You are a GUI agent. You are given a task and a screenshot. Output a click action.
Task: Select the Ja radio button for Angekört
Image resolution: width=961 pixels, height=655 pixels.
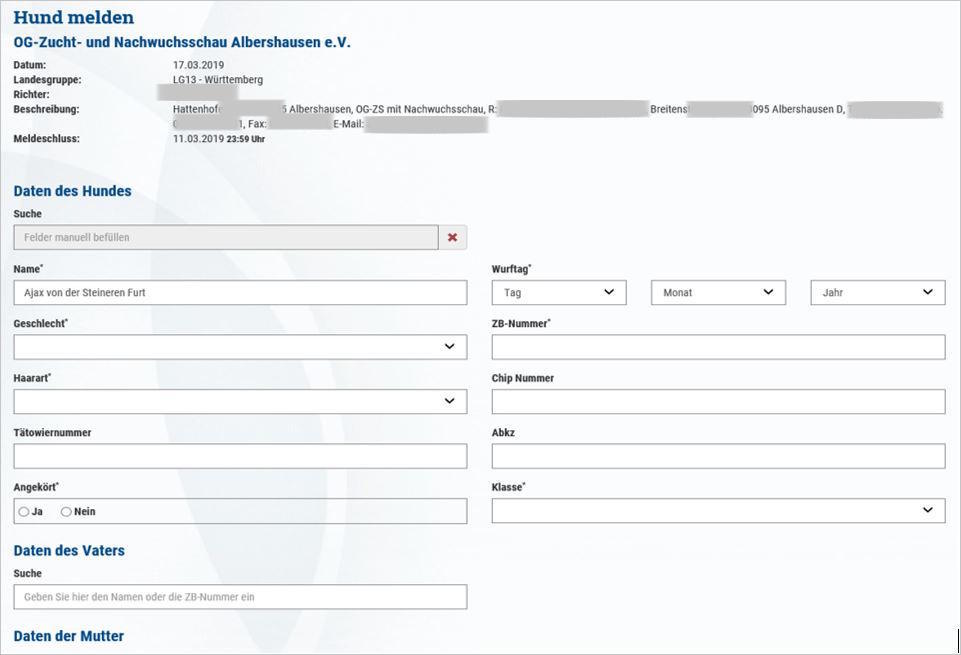pos(24,512)
